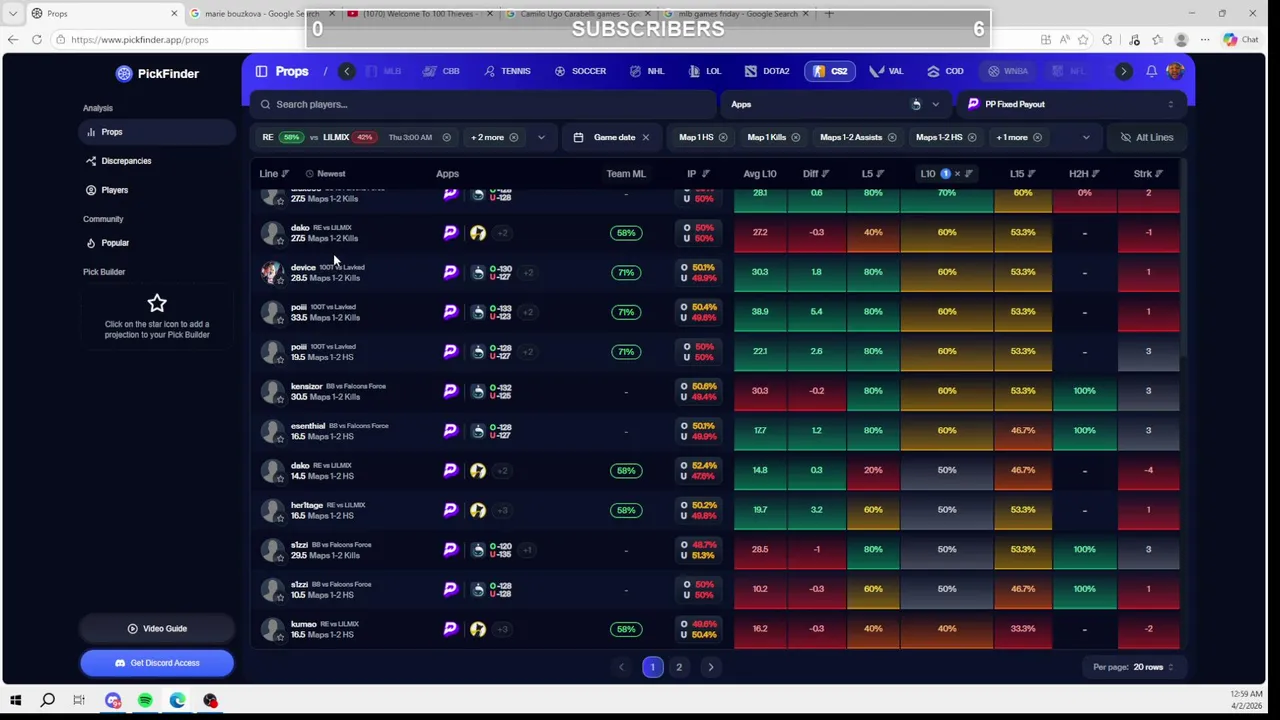Select the CBB sport tab
The height and width of the screenshot is (720, 1280).
tap(441, 71)
